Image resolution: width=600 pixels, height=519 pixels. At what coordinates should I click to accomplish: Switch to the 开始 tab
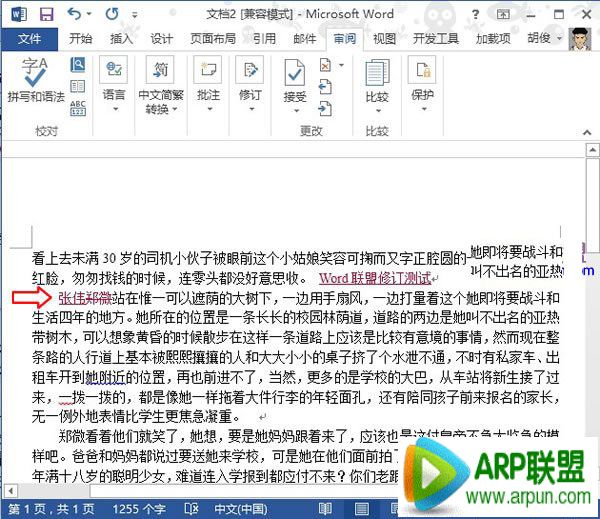click(80, 39)
